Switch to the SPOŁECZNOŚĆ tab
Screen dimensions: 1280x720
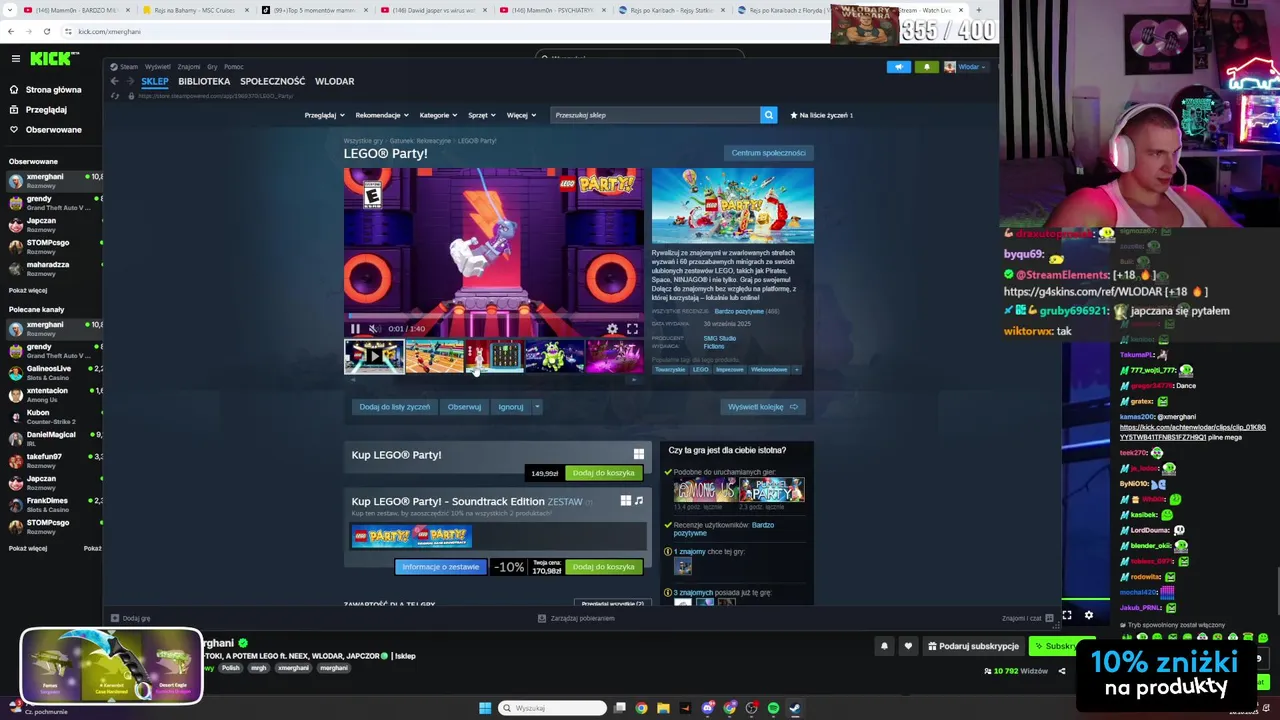pyautogui.click(x=272, y=81)
